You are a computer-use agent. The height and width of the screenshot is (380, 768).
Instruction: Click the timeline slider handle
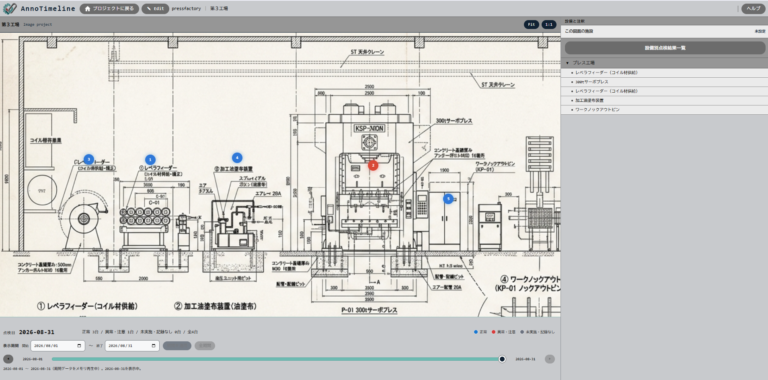(502, 359)
